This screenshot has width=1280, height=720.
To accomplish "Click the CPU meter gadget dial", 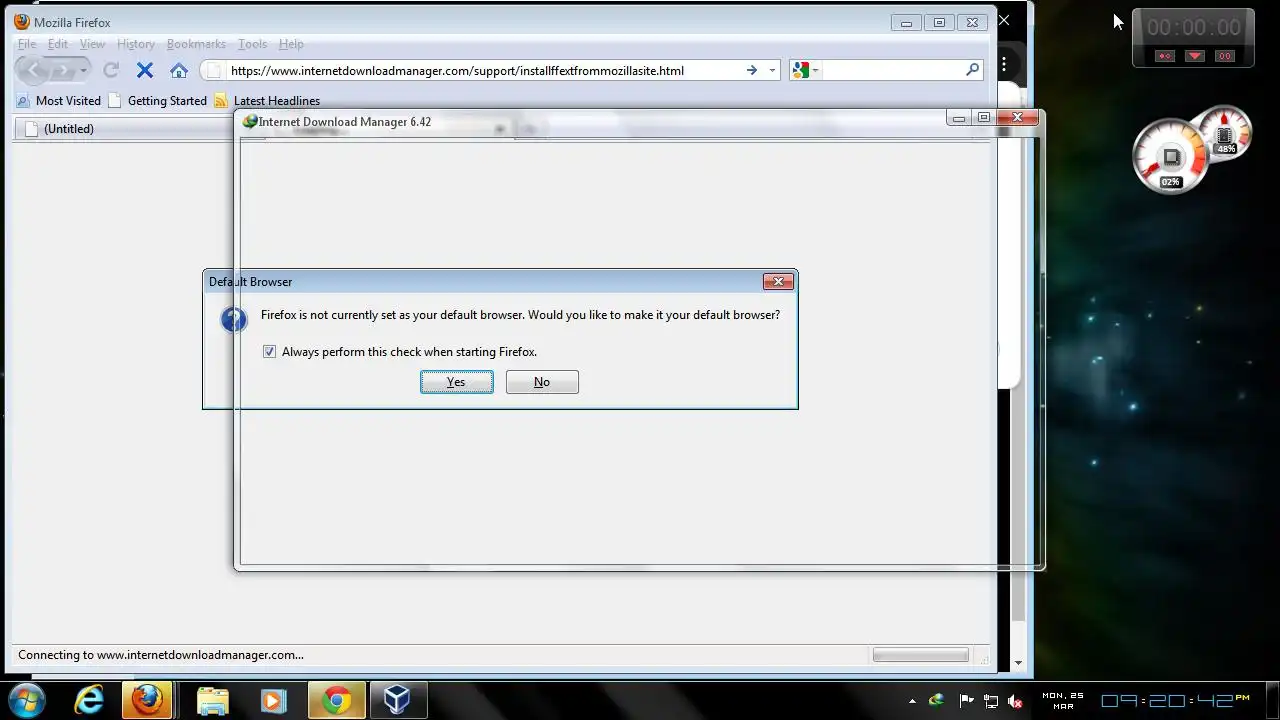I will point(1170,156).
